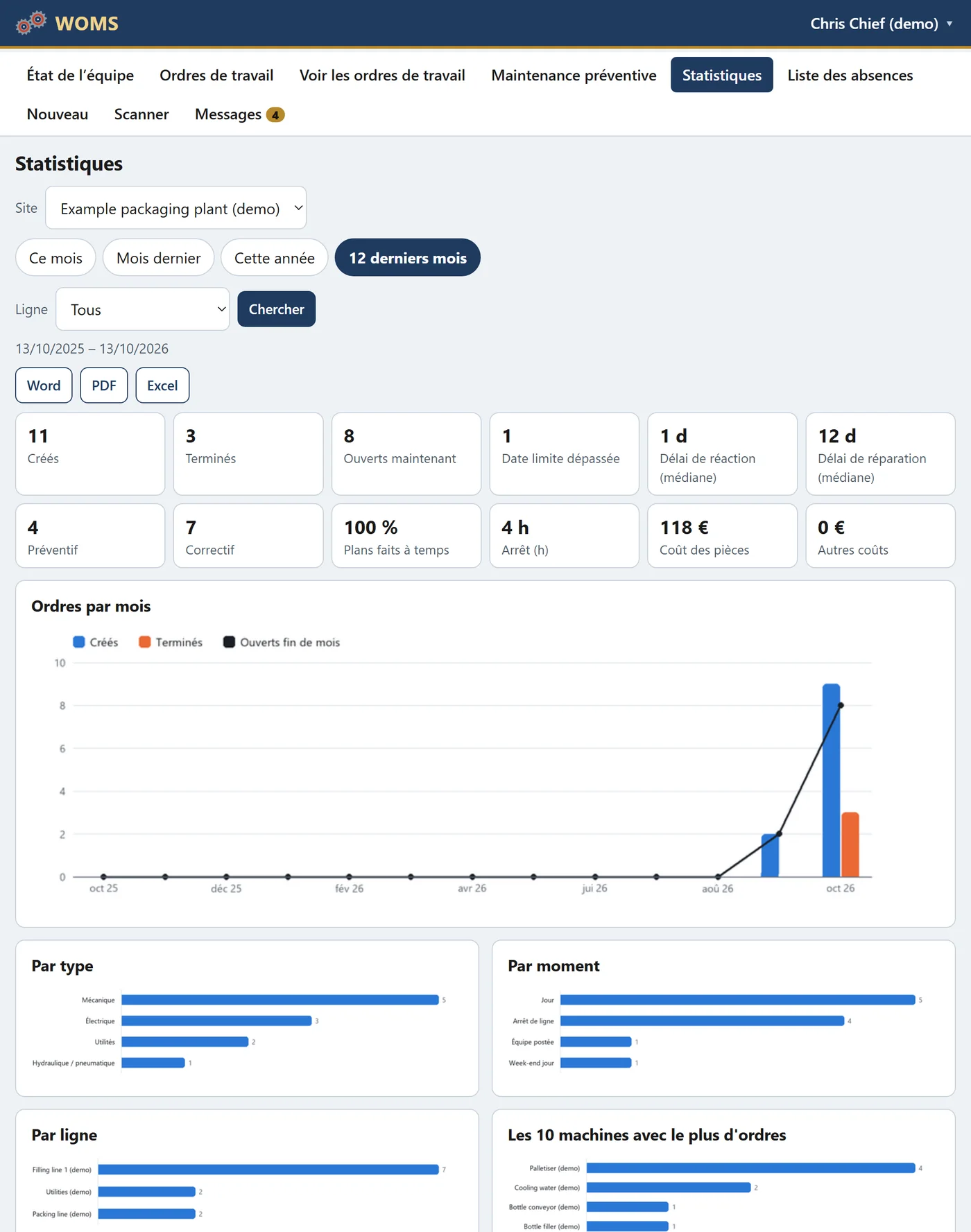971x1232 pixels.
Task: Click the Préventif stat card
Action: 90,536
